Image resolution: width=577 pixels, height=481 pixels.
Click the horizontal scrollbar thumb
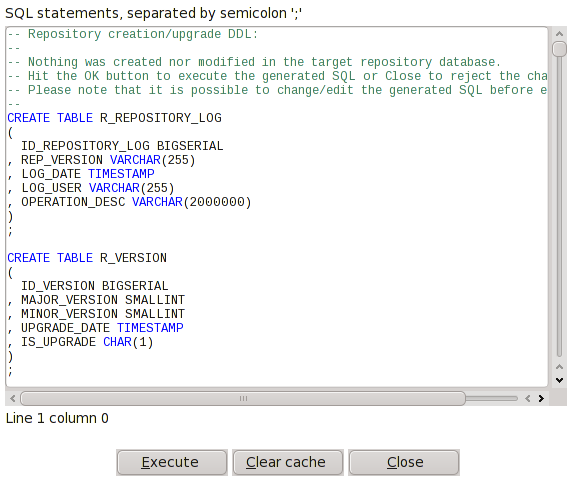point(243,398)
